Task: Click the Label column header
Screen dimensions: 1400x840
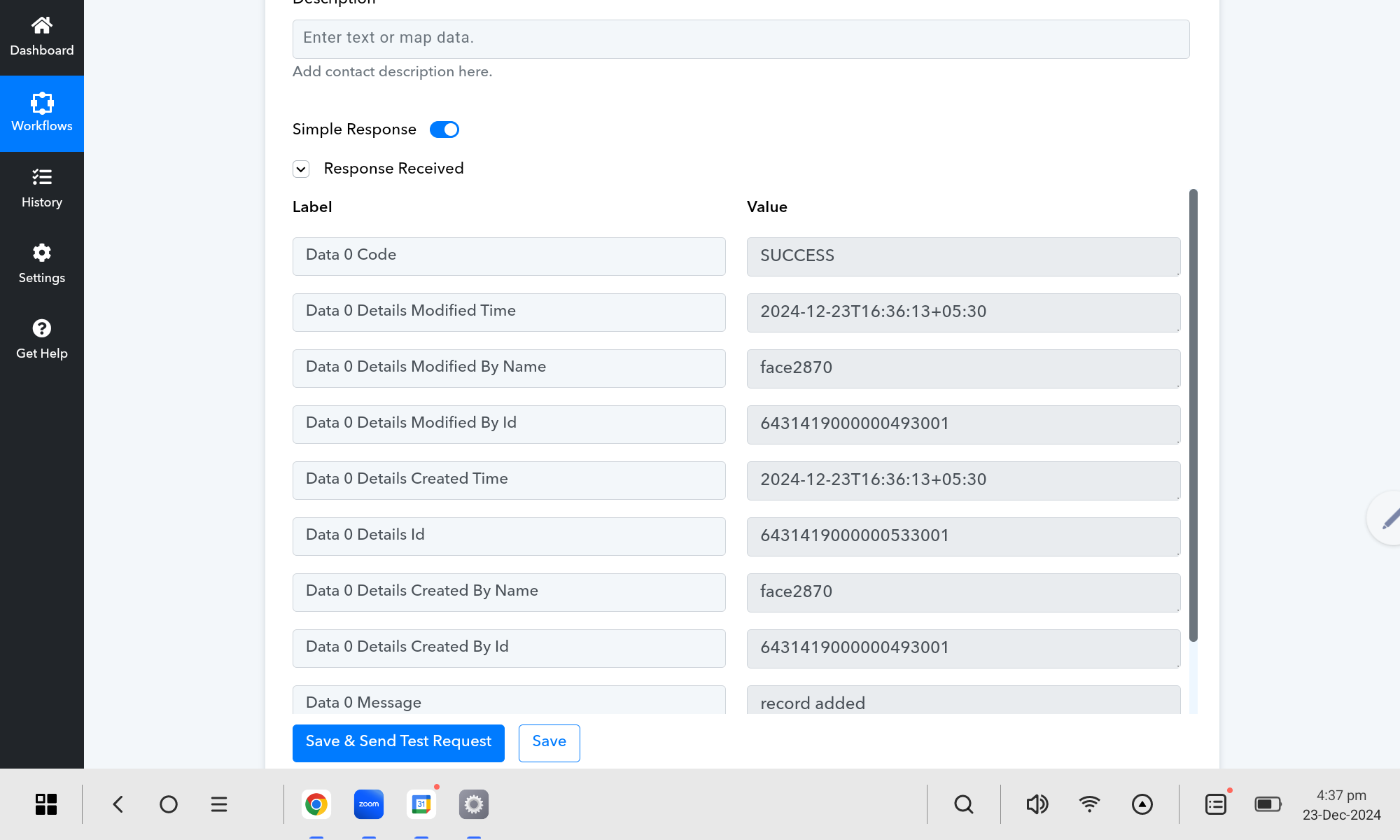Action: (312, 207)
